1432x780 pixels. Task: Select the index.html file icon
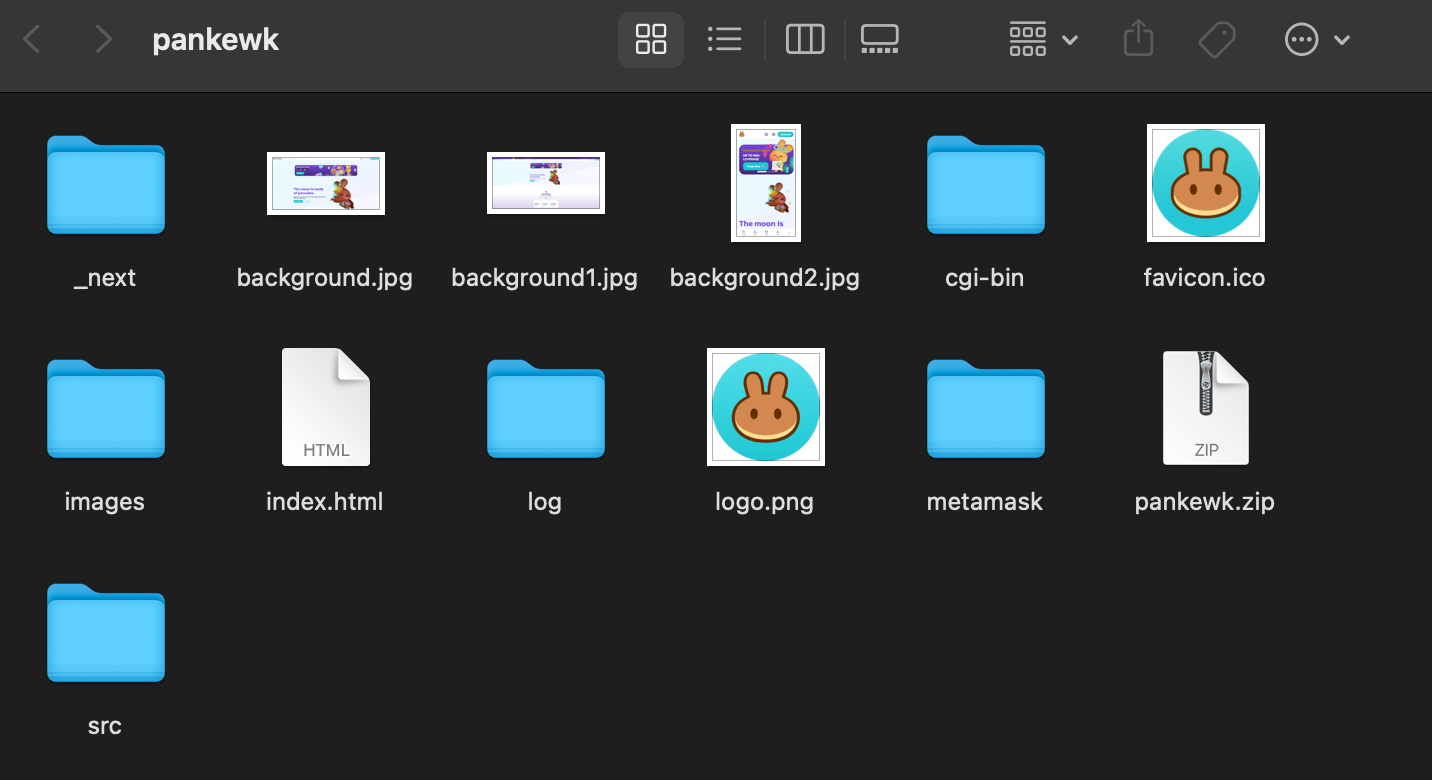pos(325,407)
